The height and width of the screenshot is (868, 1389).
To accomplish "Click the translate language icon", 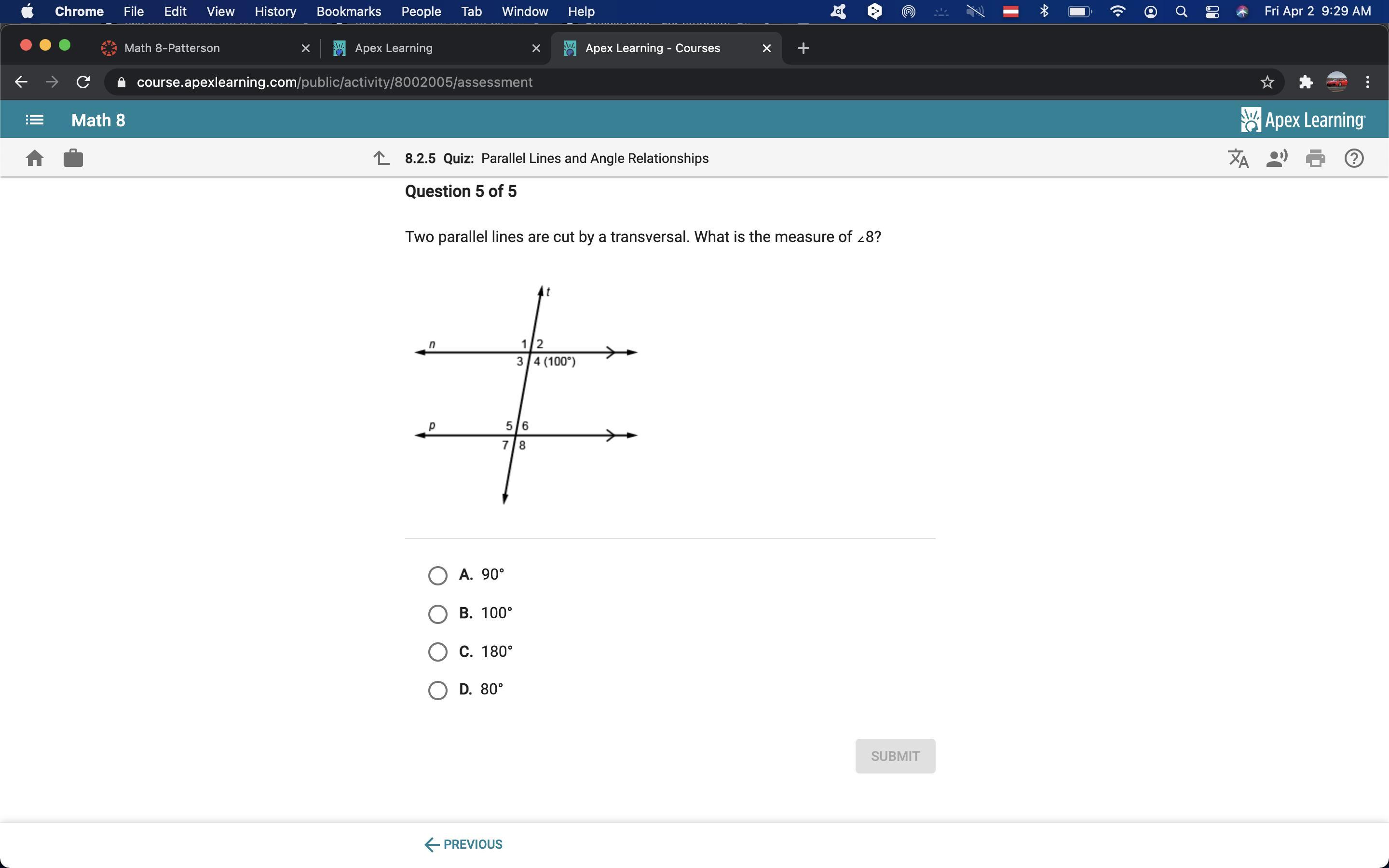I will coord(1238,158).
